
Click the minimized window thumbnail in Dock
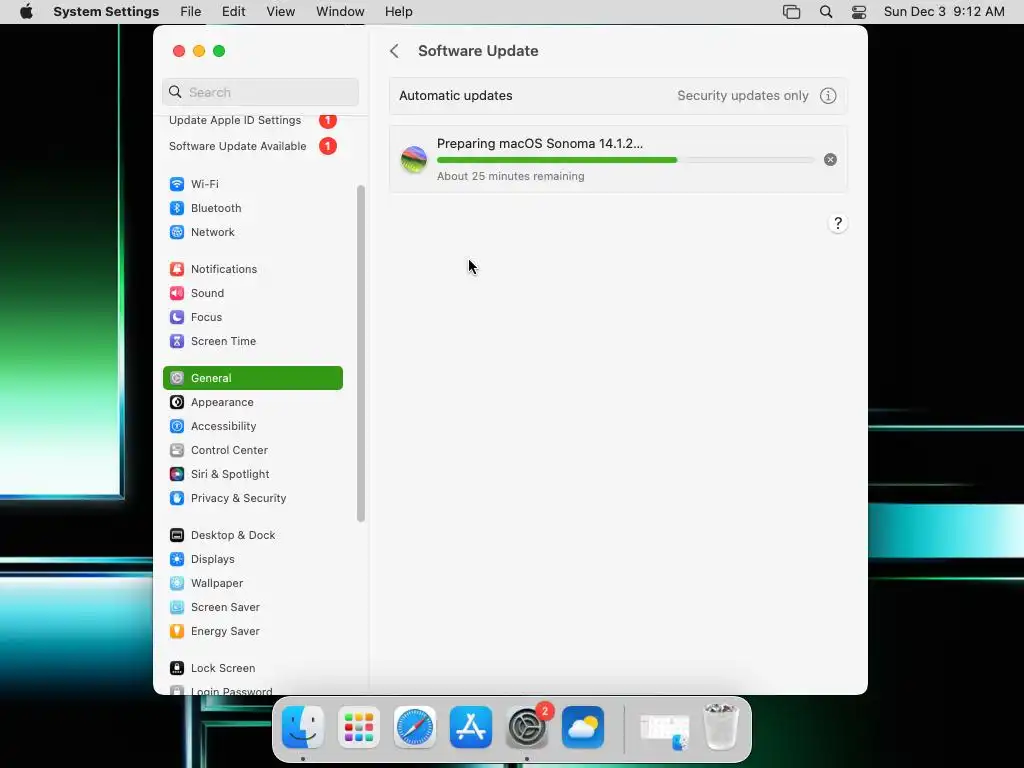[x=665, y=729]
